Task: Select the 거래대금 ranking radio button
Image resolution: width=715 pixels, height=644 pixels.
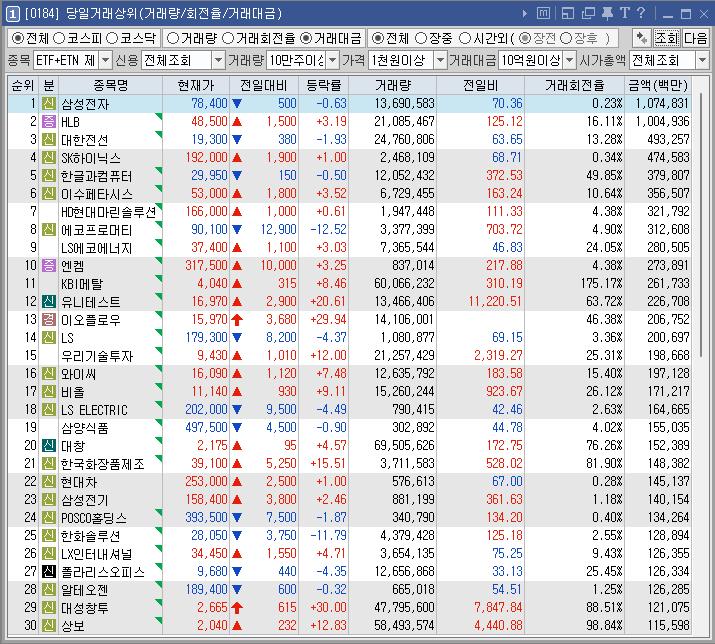Action: pos(306,38)
